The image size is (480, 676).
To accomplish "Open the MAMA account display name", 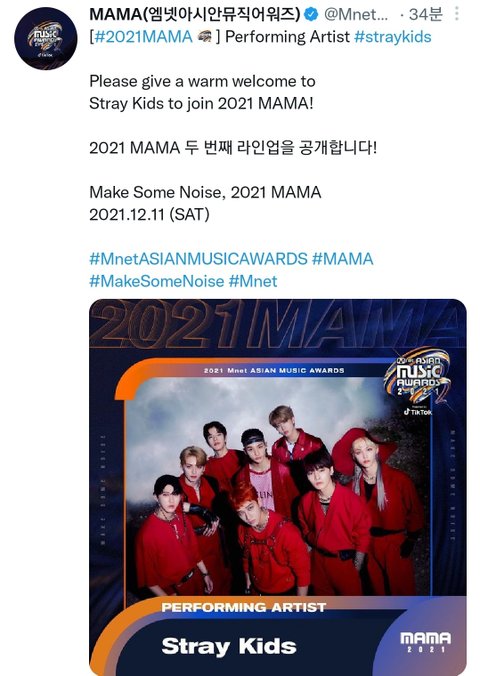I will [194, 14].
